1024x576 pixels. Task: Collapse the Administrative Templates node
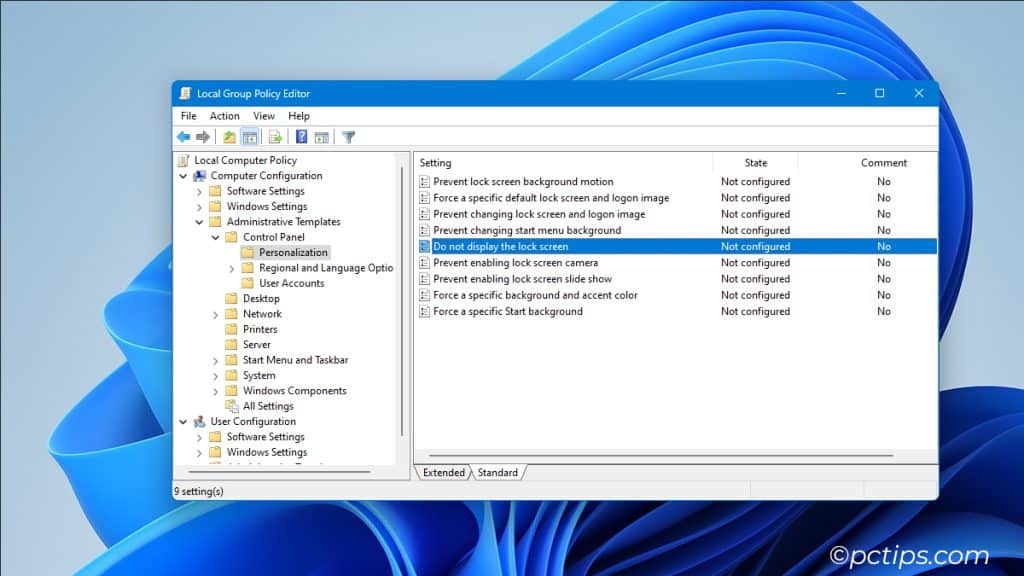coord(200,222)
